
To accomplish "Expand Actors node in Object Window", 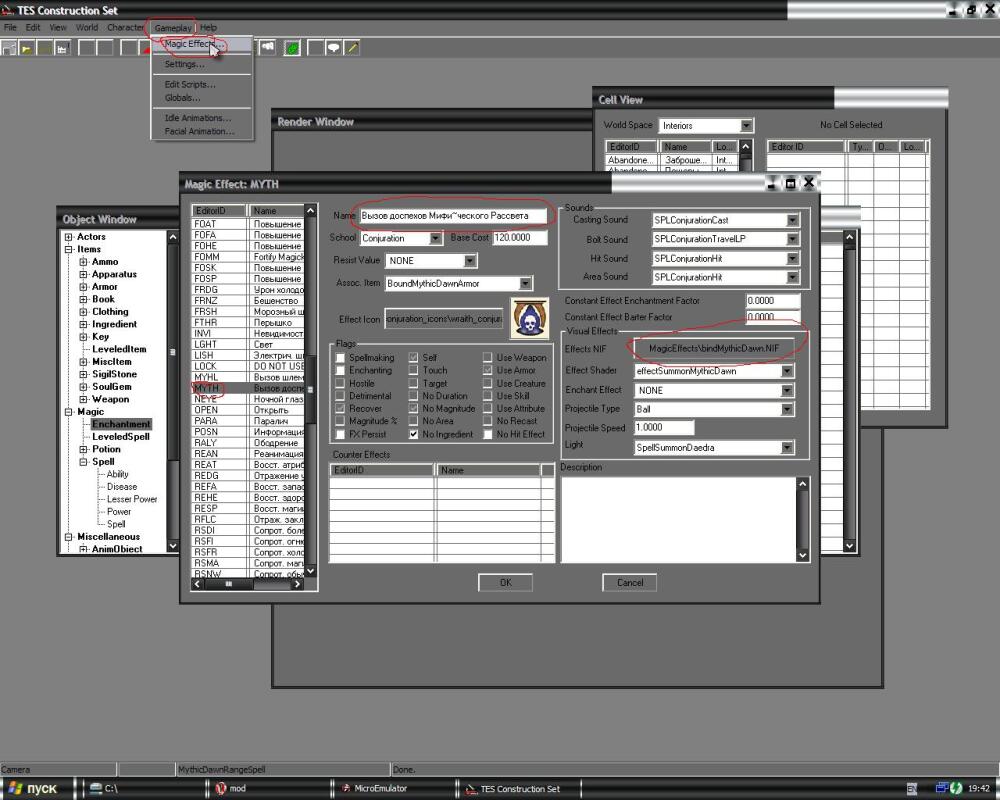I will (69, 237).
